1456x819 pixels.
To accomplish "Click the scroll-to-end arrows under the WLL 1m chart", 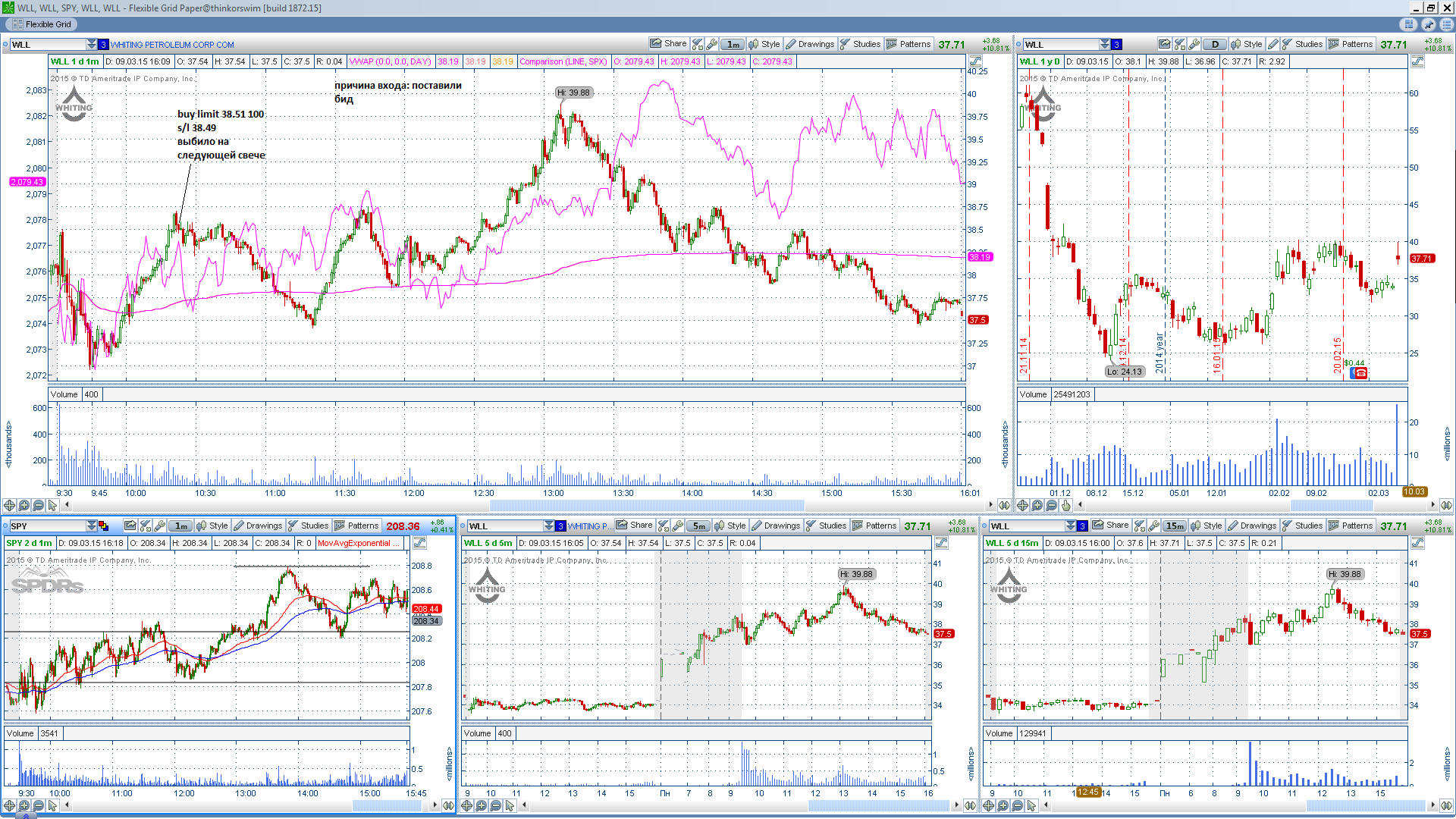I will (x=1005, y=505).
